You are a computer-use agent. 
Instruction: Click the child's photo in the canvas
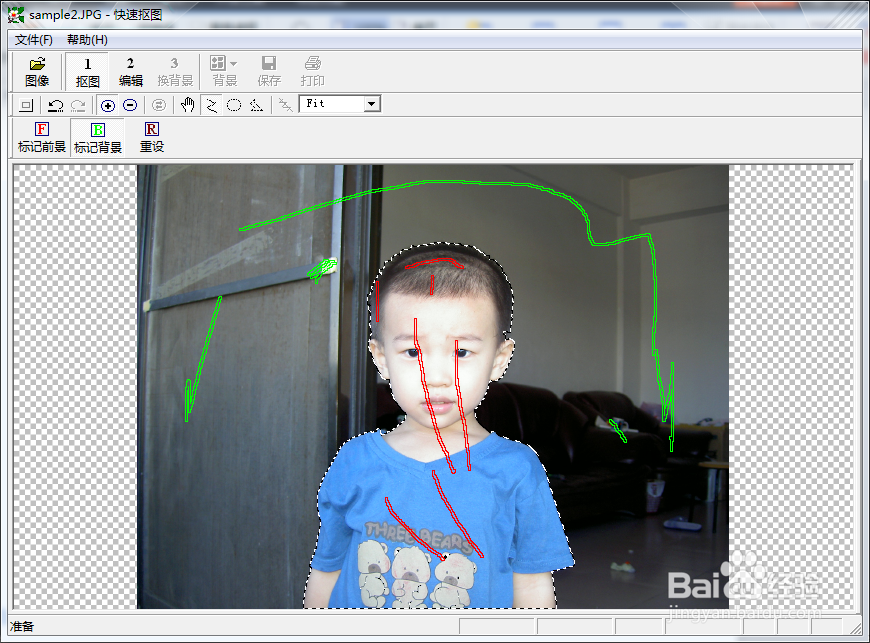click(x=433, y=387)
